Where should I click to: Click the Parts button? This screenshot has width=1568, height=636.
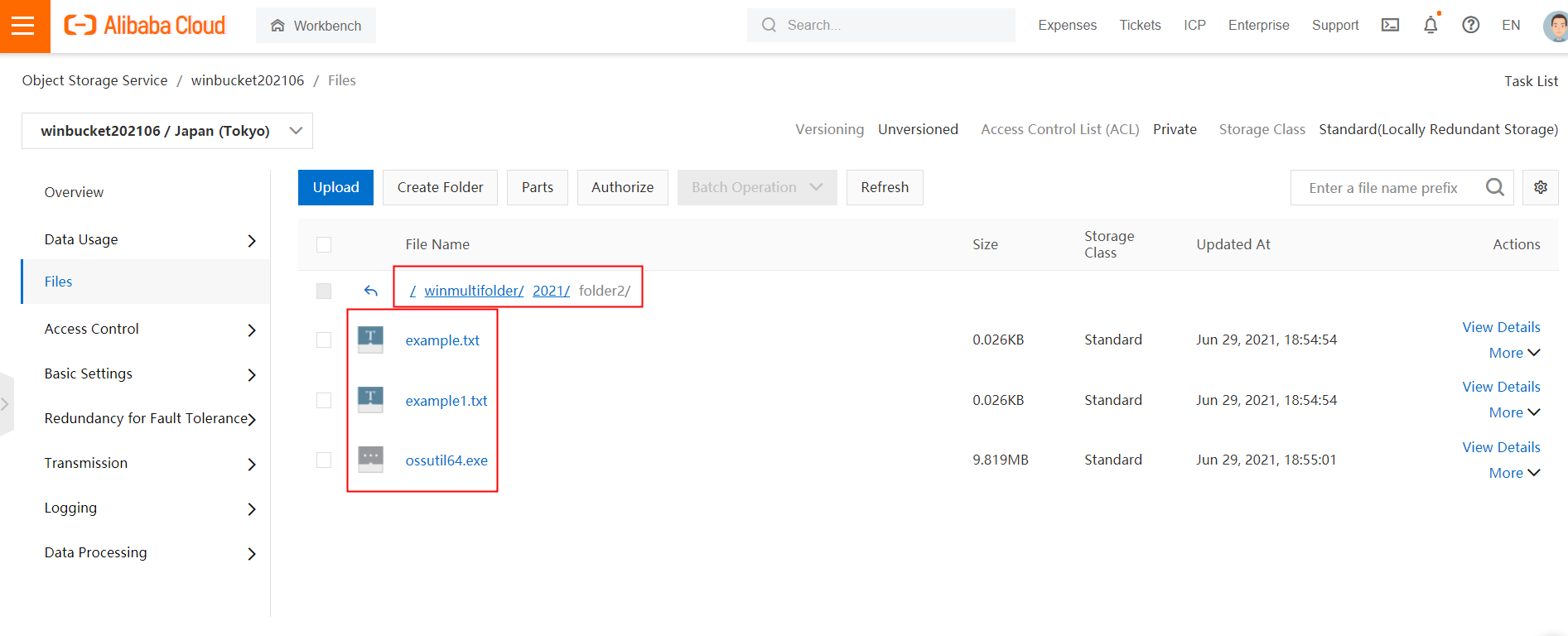click(x=537, y=187)
